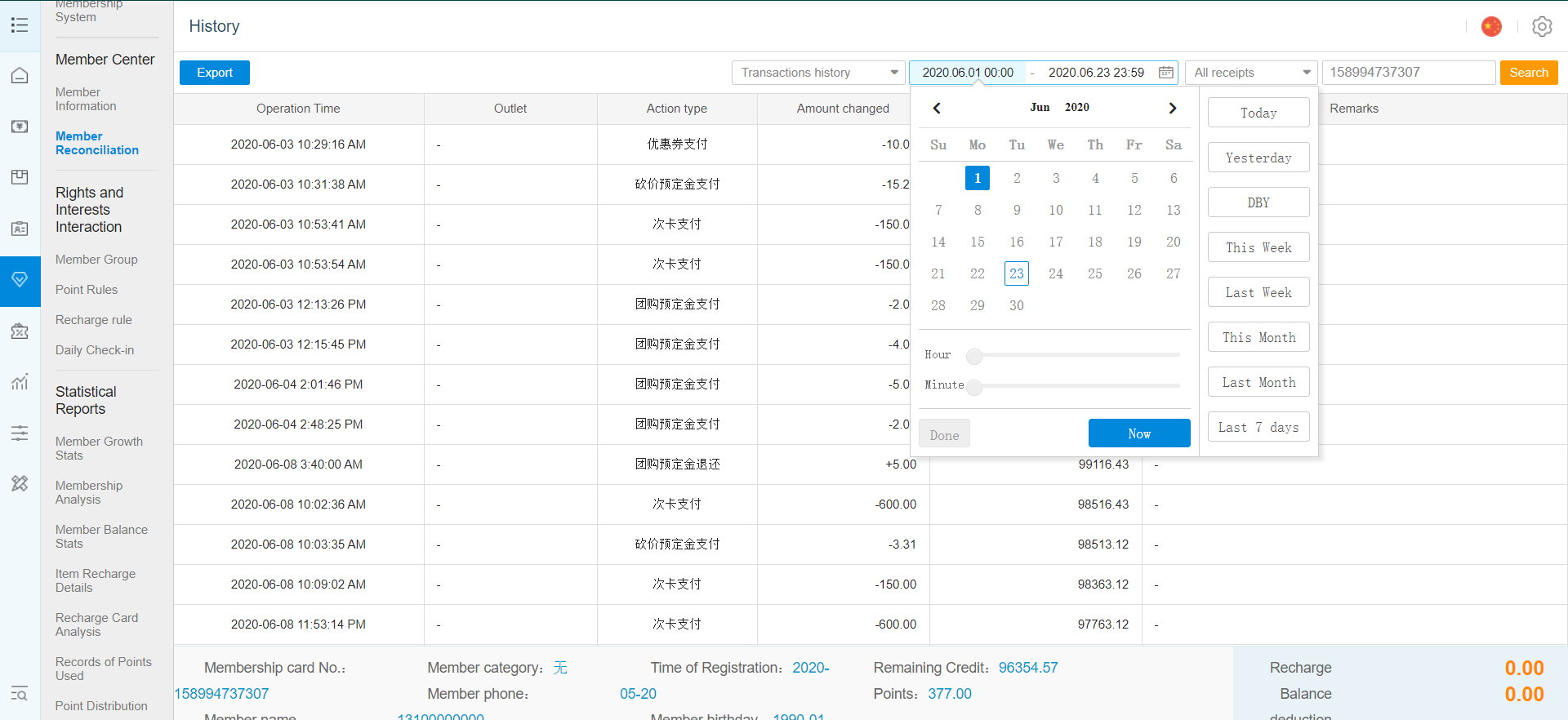This screenshot has height=720, width=1568.
Task: Go to previous month in calendar
Action: tap(937, 108)
